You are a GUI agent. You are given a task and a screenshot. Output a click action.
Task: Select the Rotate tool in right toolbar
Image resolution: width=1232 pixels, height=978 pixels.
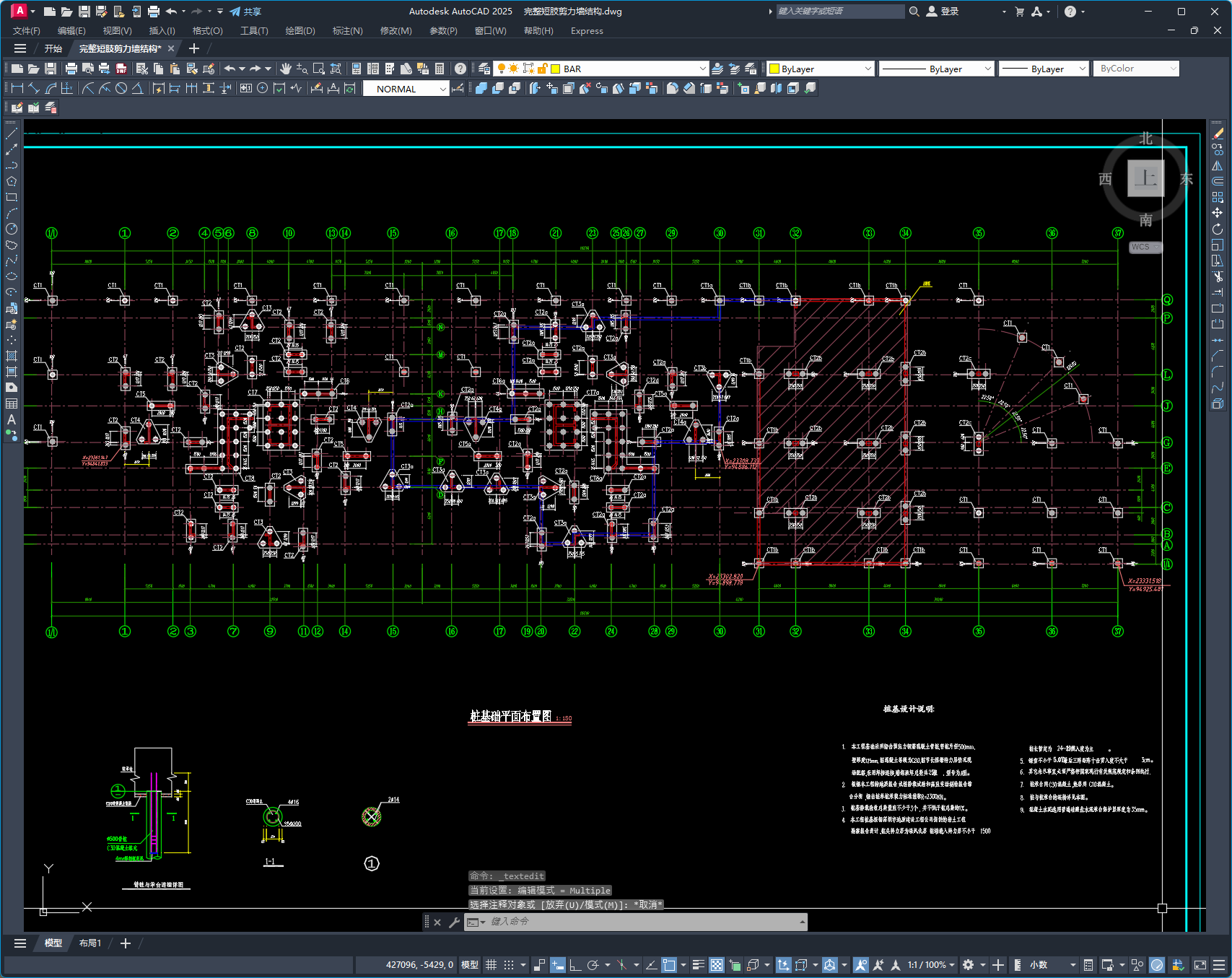click(x=1218, y=229)
